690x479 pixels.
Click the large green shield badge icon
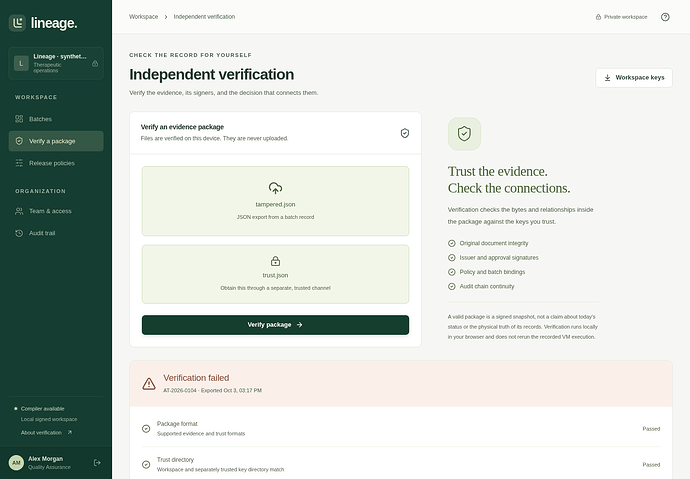click(x=464, y=134)
